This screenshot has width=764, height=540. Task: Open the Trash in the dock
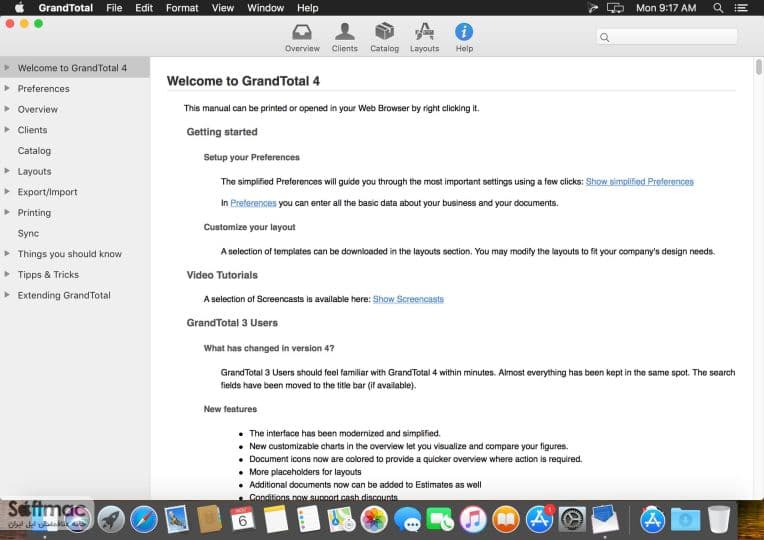point(719,520)
